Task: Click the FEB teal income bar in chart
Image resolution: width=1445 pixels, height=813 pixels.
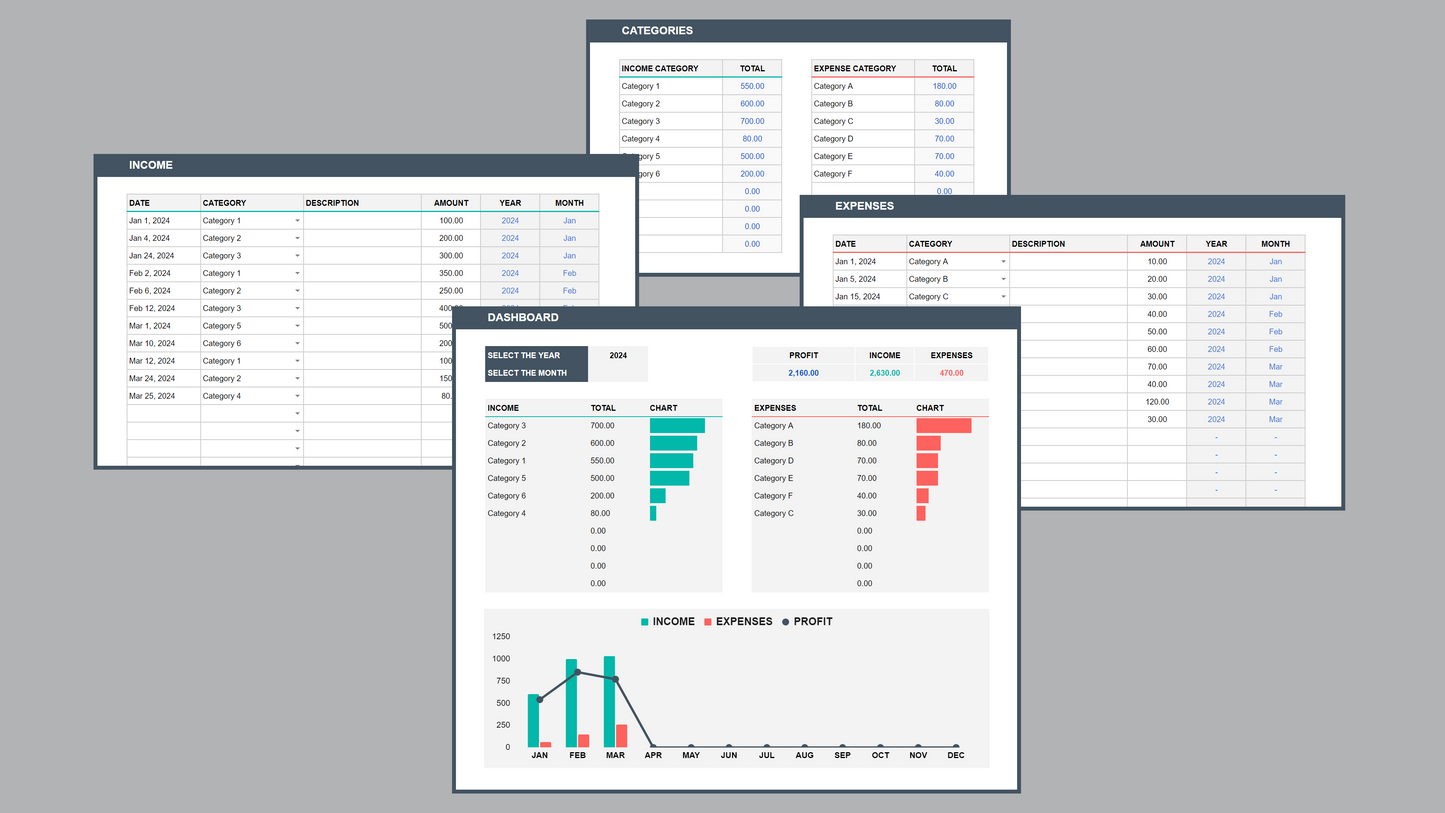Action: [x=571, y=703]
